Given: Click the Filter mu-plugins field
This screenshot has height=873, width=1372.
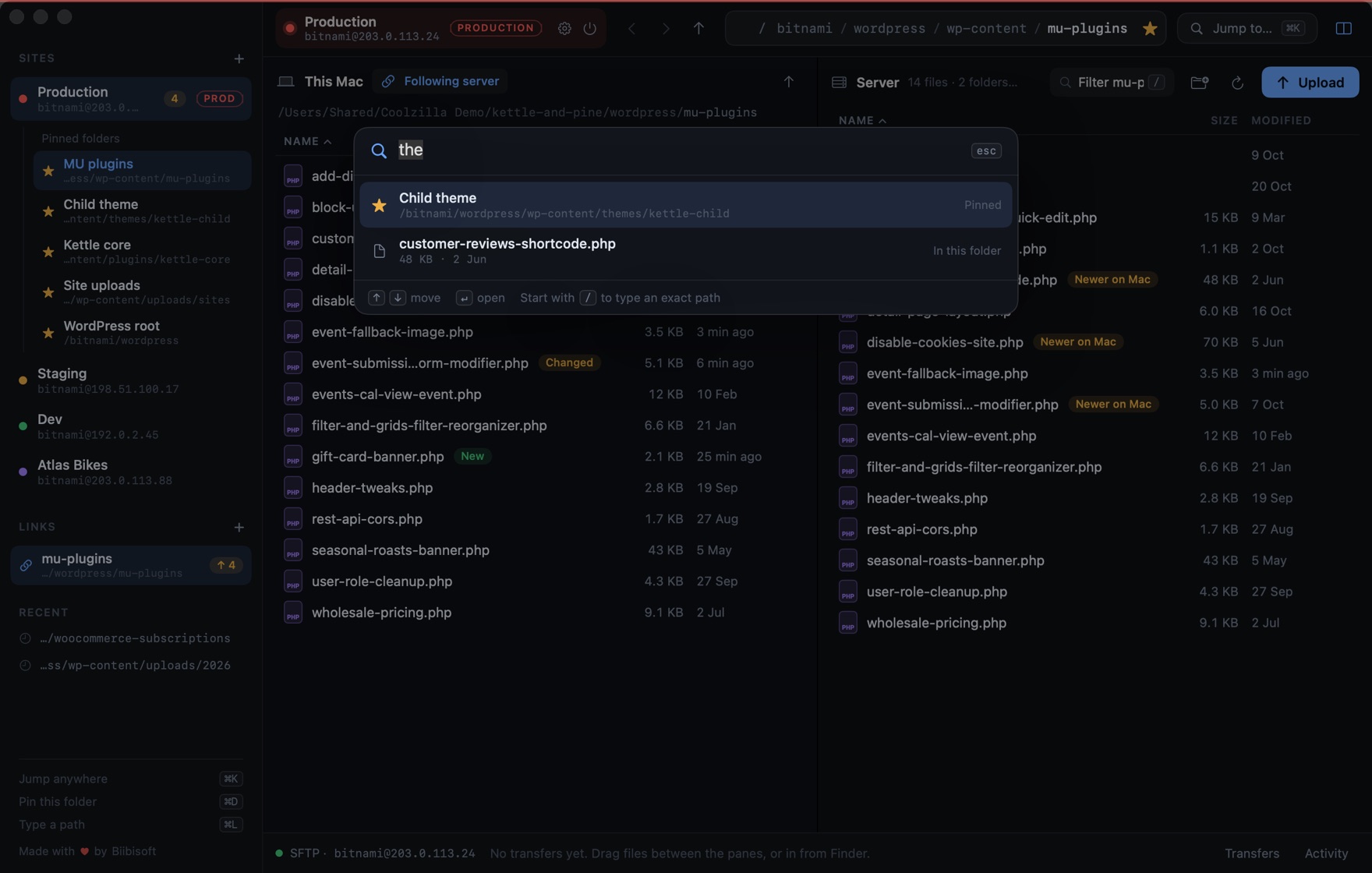Looking at the screenshot, I should click(1112, 82).
